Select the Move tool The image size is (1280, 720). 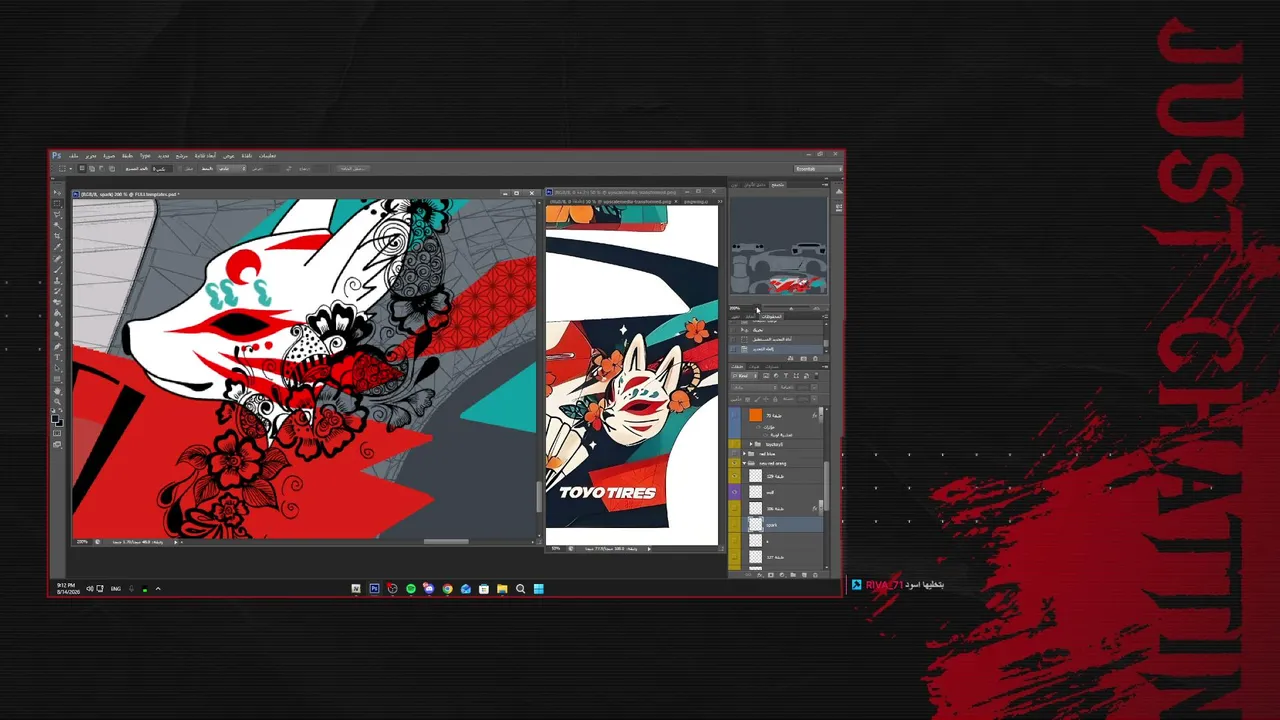click(x=57, y=193)
